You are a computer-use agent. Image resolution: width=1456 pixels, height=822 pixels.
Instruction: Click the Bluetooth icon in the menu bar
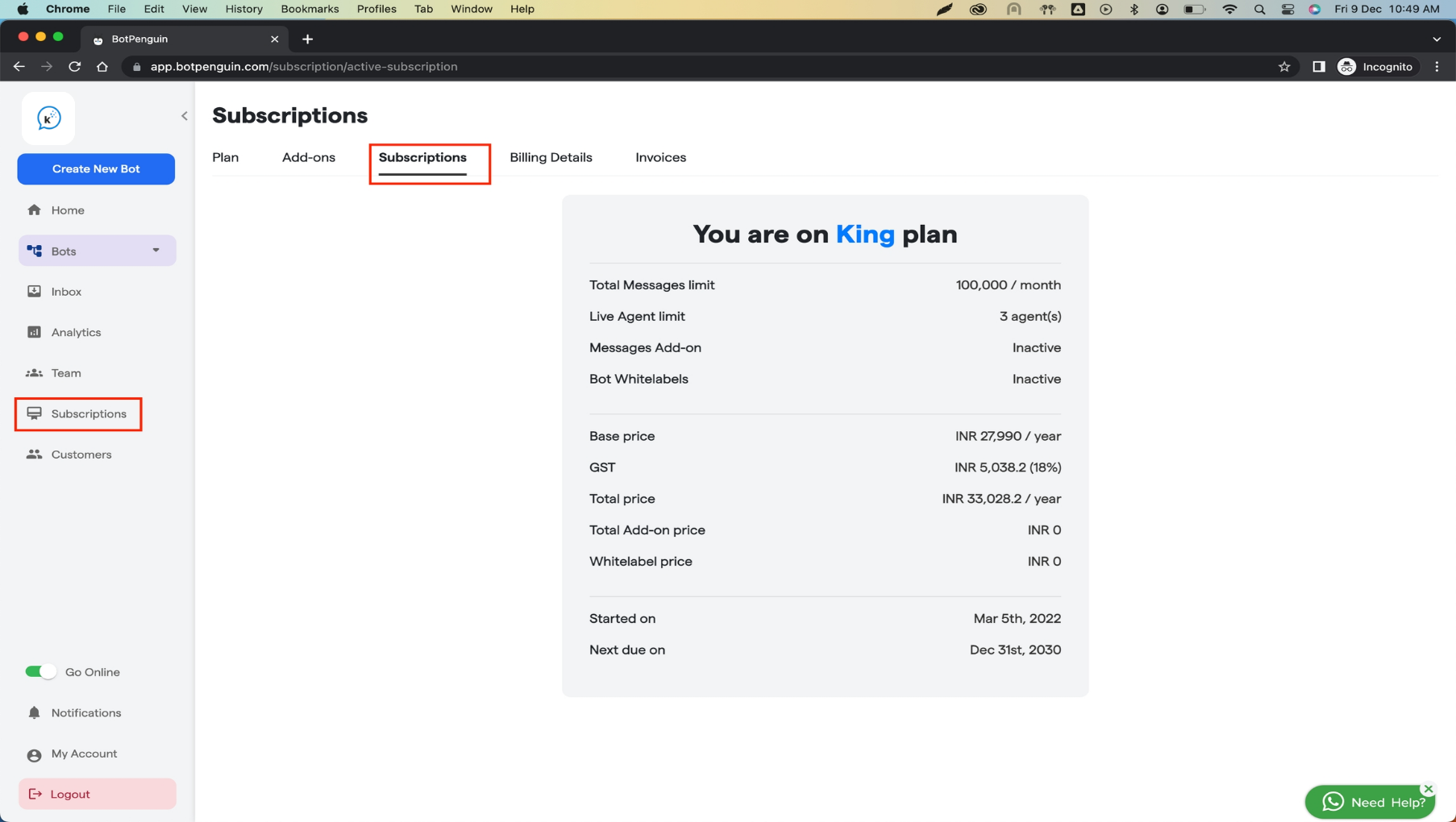1134,9
